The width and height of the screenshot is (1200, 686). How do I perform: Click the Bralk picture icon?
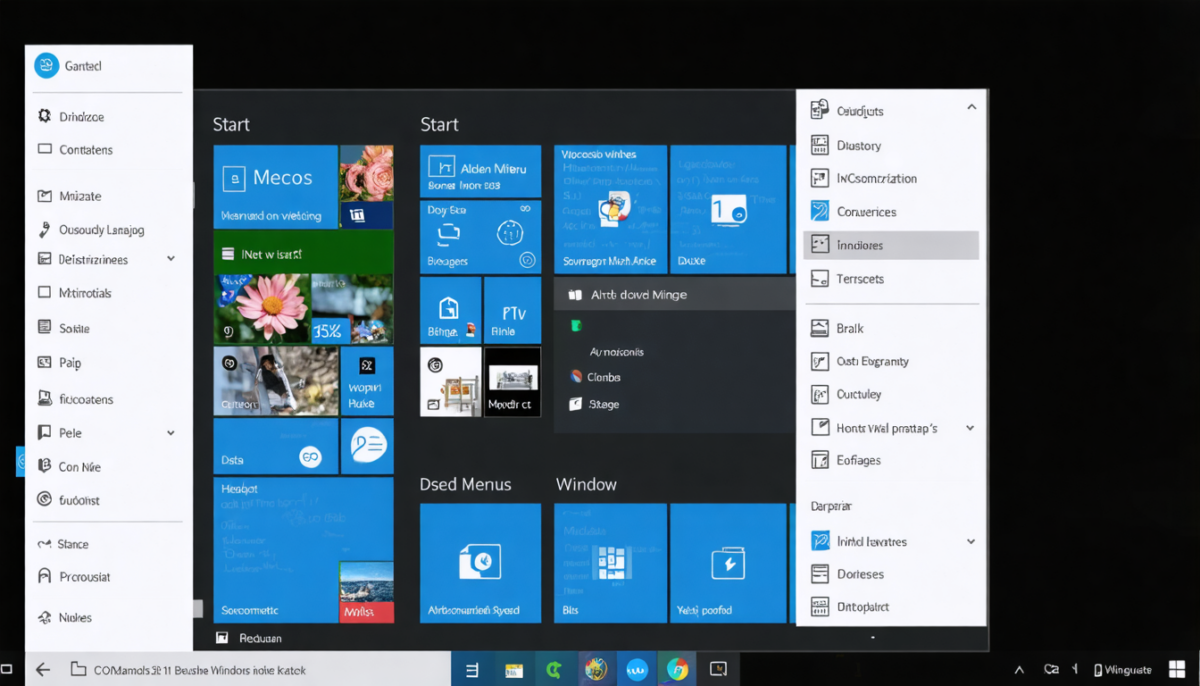click(x=820, y=328)
